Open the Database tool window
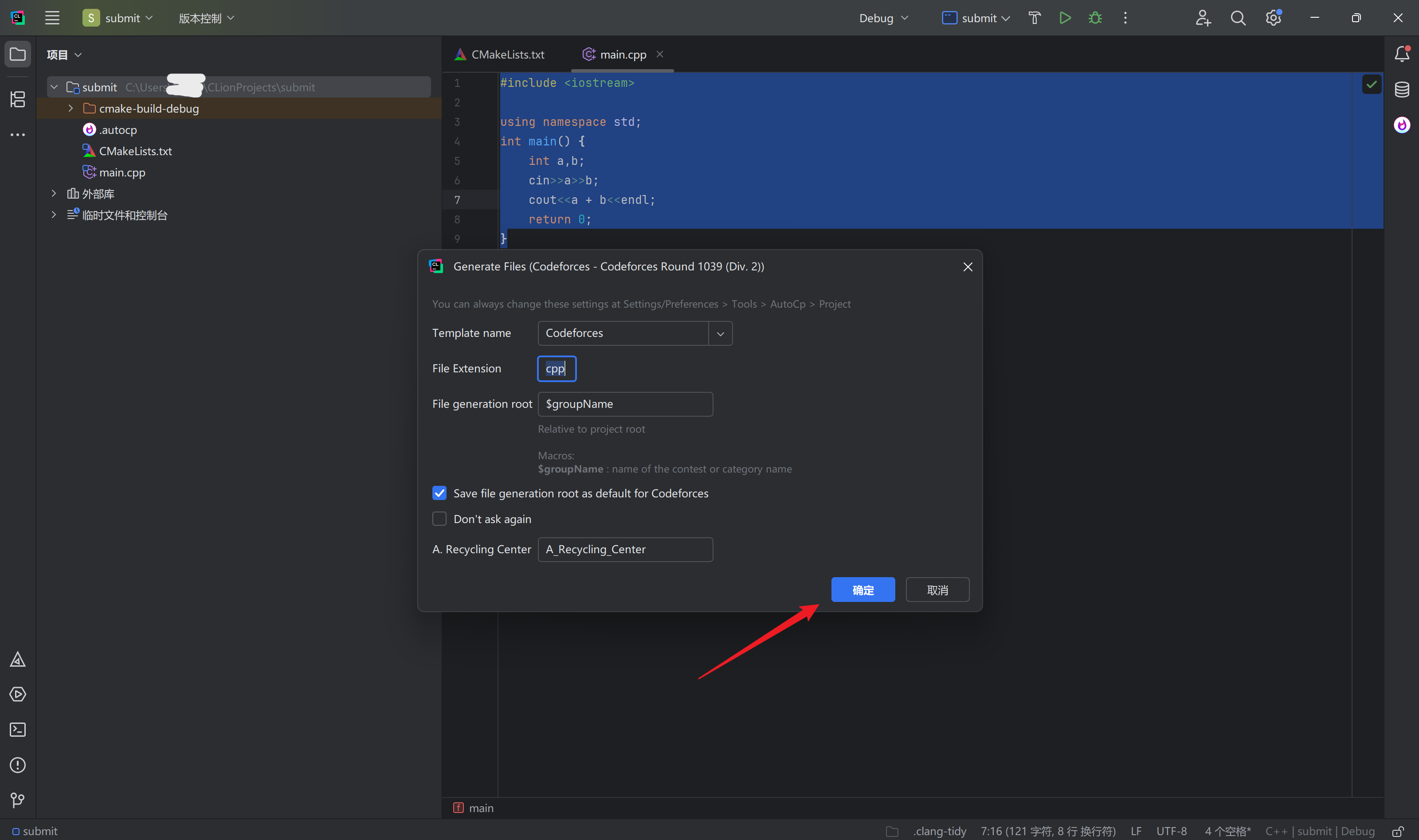Screen dimensions: 1419x840 [x=1401, y=90]
